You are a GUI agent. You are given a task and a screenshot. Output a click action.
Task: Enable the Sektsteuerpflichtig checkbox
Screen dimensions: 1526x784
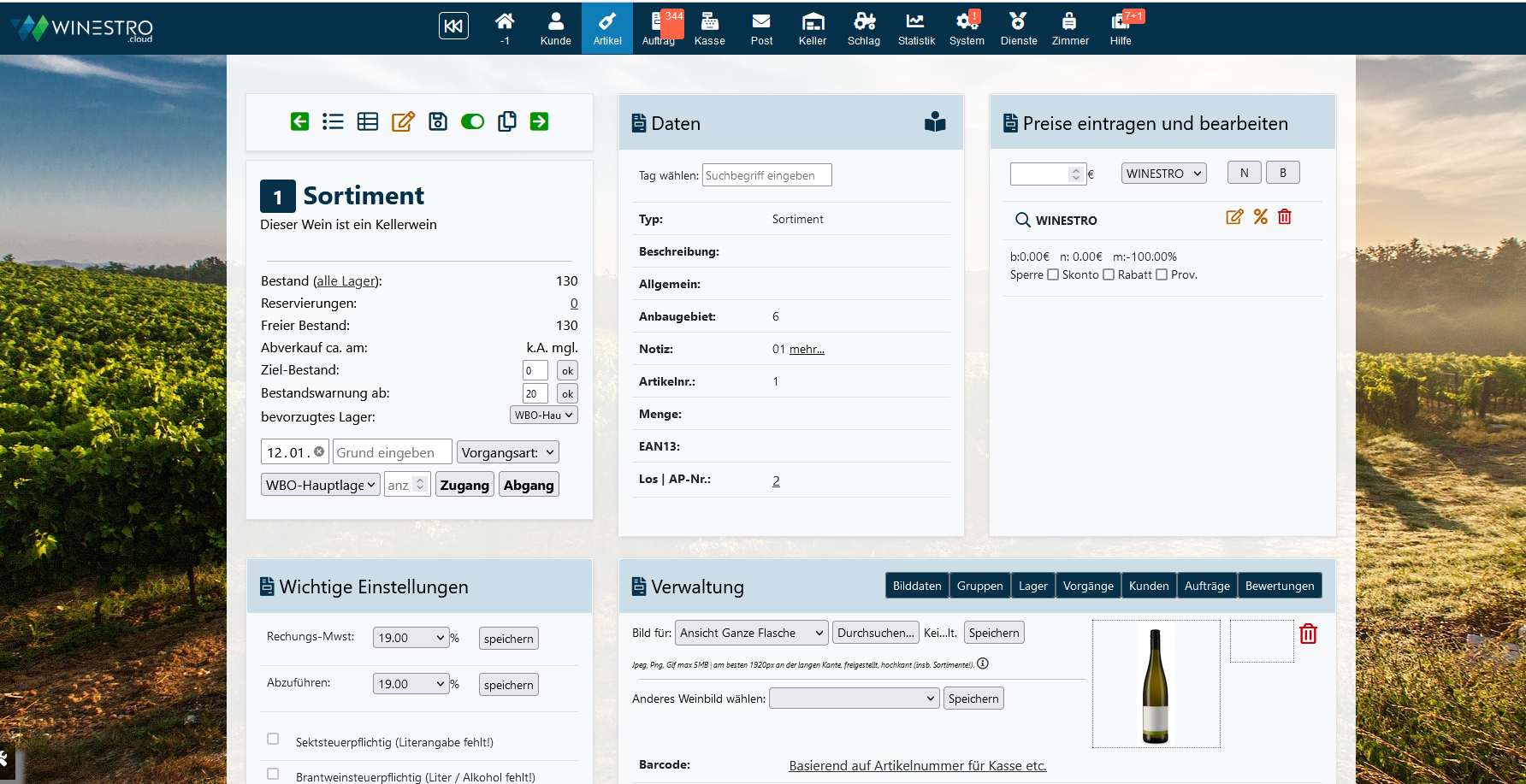click(273, 739)
